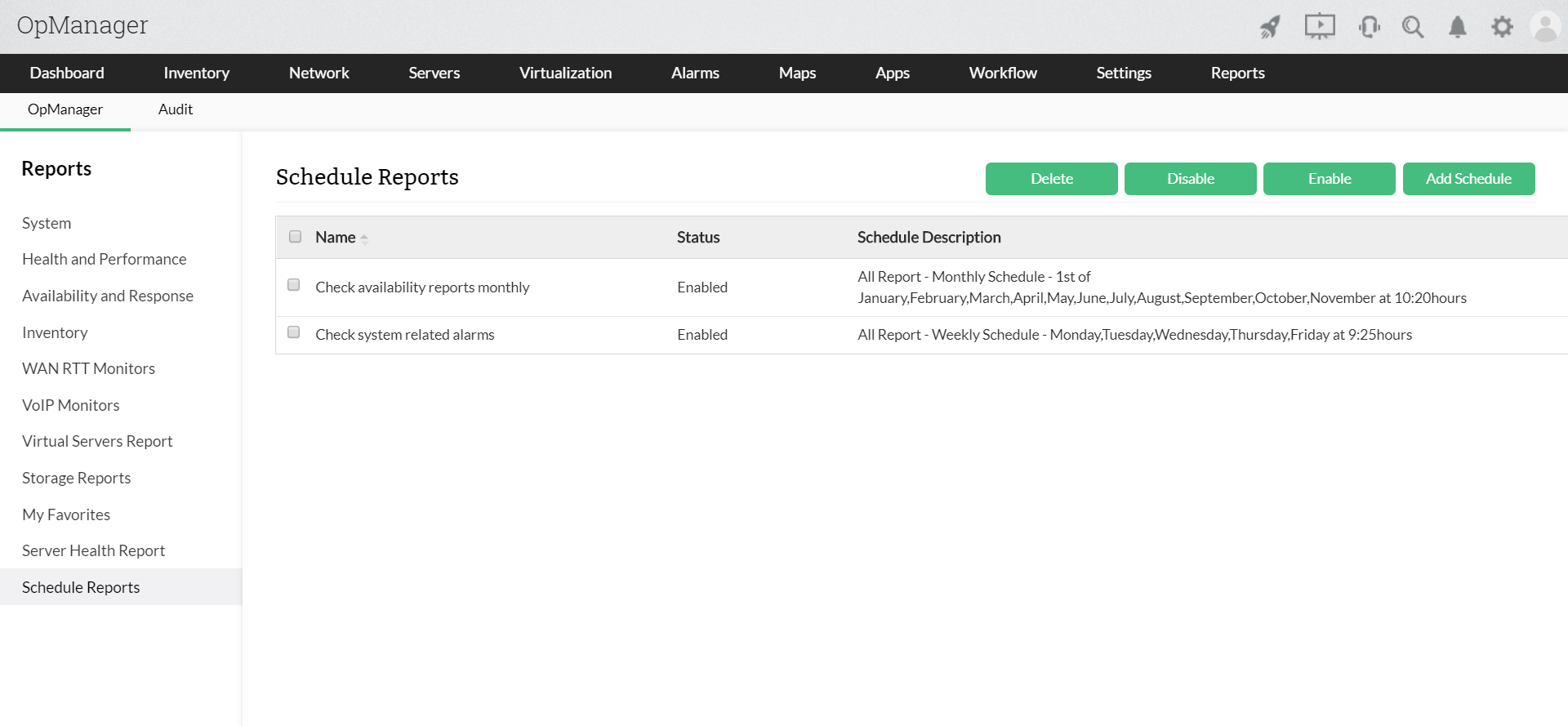This screenshot has width=1568, height=726.
Task: Switch to the Audit tab
Action: (x=175, y=109)
